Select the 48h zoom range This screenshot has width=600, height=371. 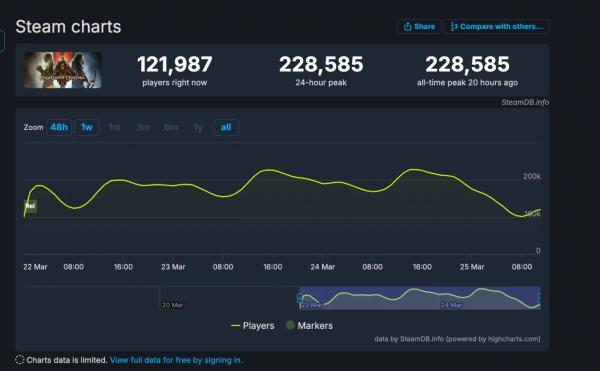coord(59,127)
